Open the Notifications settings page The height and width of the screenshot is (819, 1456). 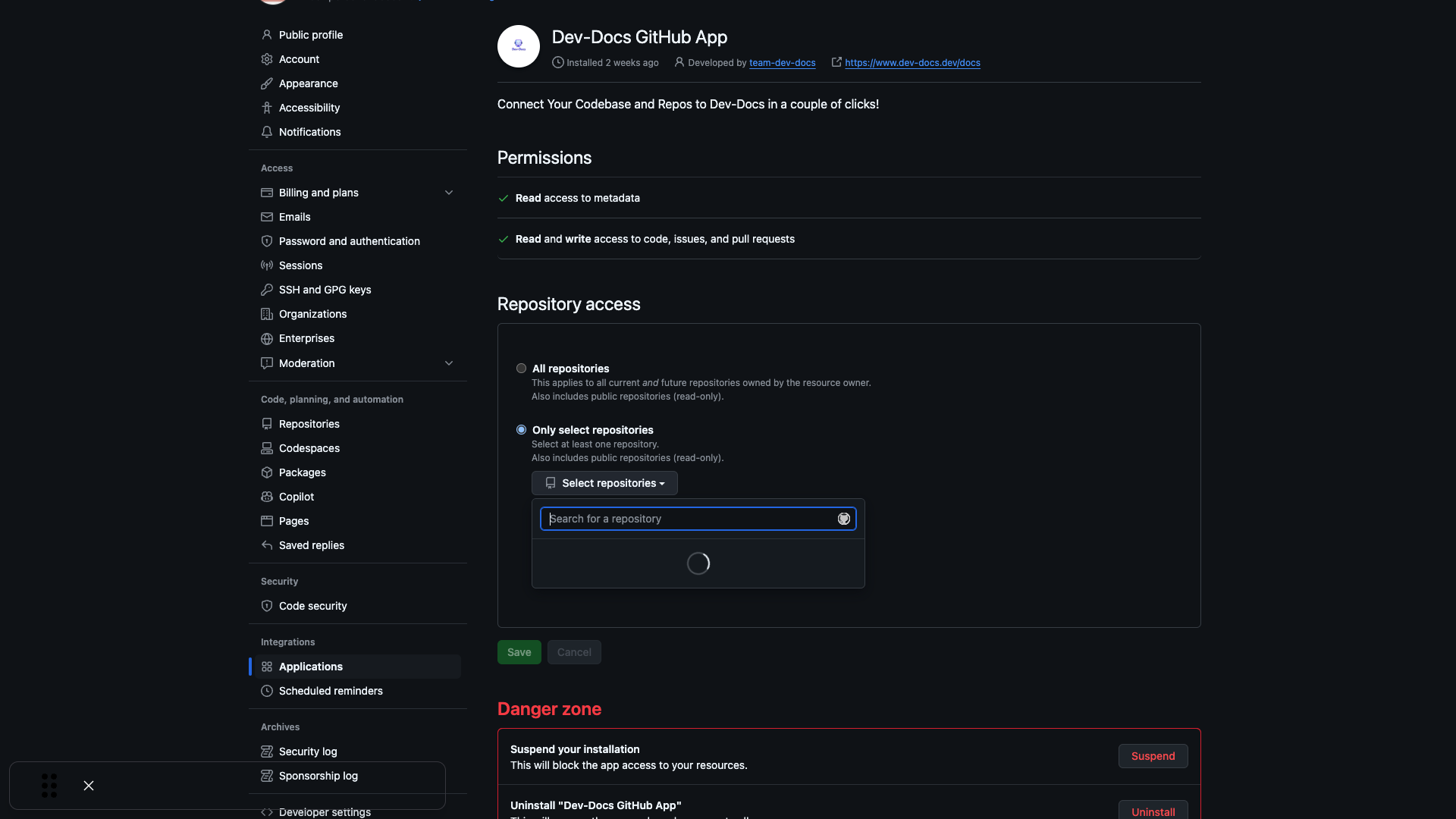309,132
